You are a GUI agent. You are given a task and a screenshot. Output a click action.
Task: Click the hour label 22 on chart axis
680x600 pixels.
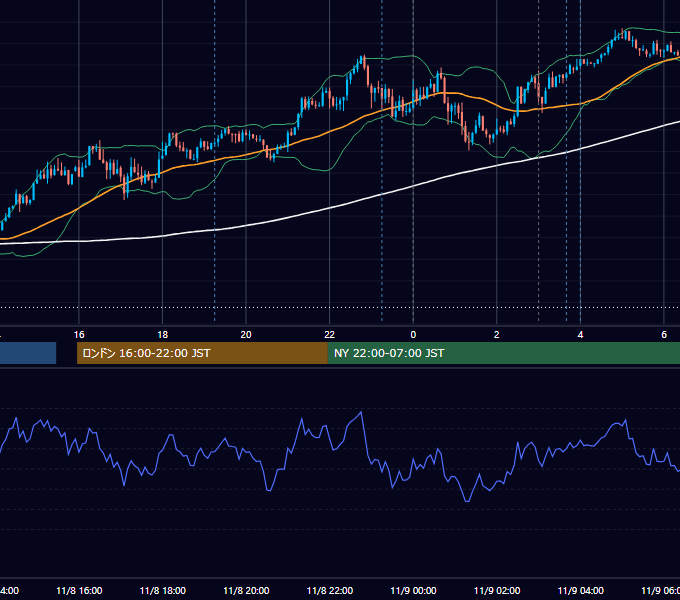(330, 335)
